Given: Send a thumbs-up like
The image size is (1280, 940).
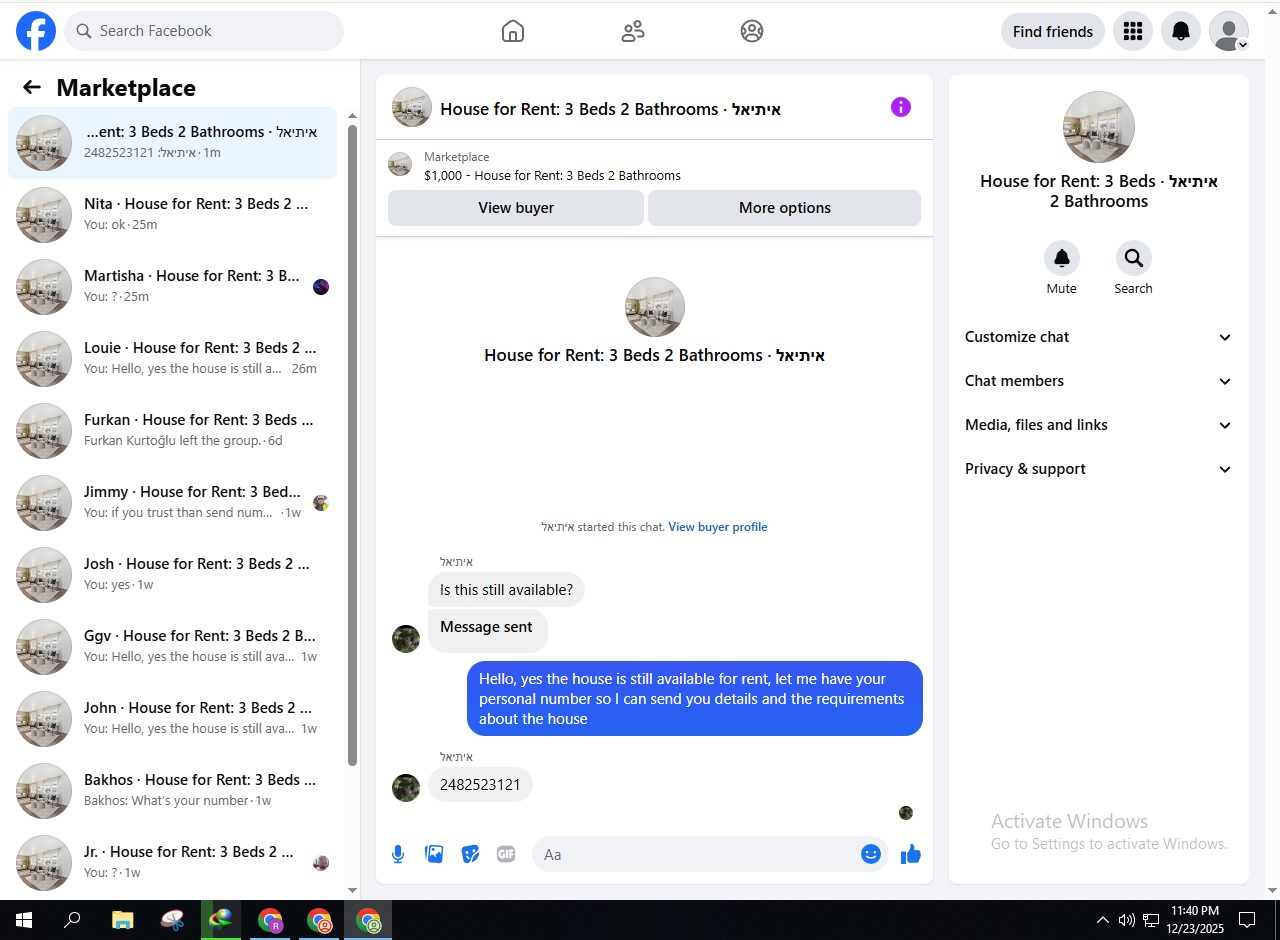Looking at the screenshot, I should [910, 854].
